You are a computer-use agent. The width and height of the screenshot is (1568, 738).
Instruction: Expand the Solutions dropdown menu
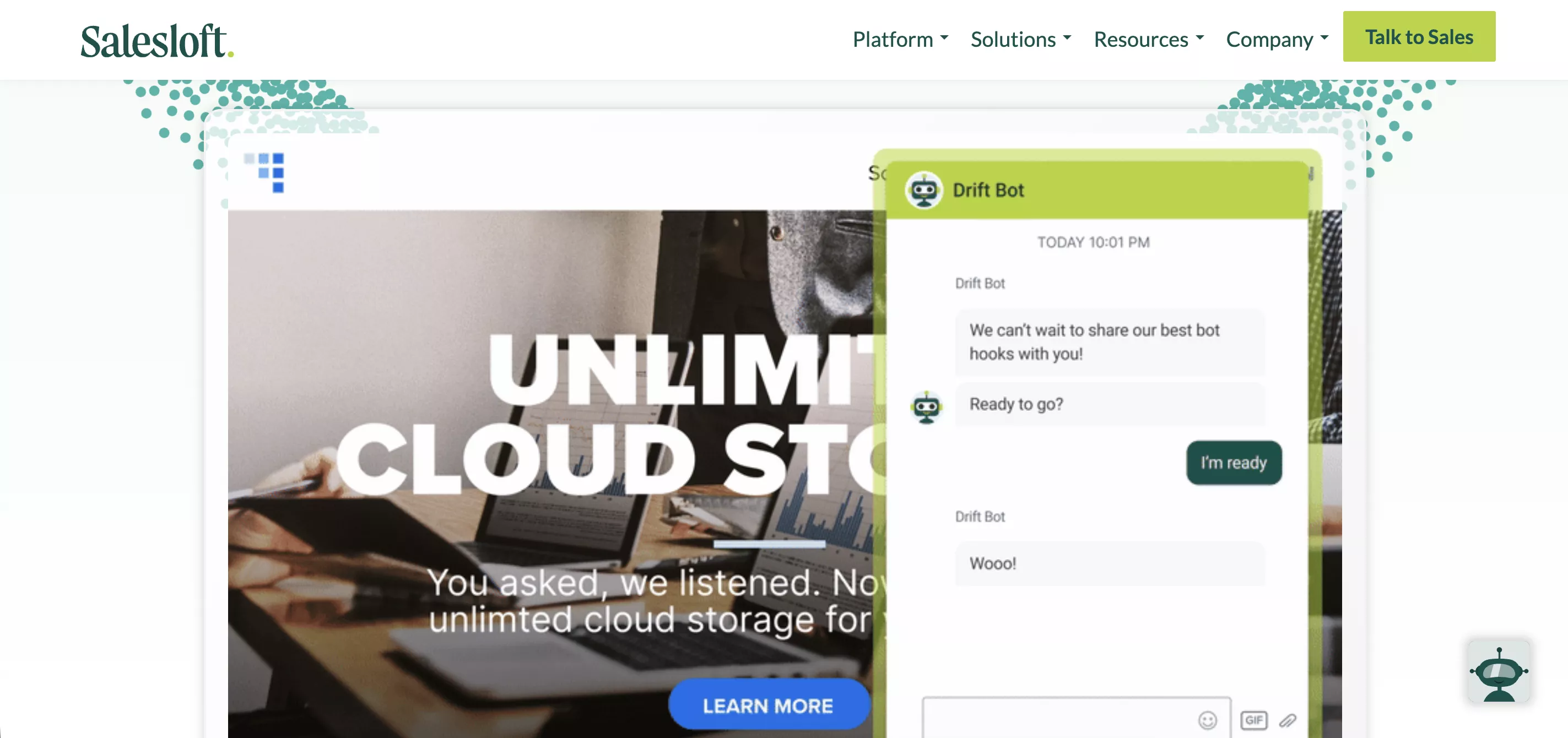coord(1020,40)
